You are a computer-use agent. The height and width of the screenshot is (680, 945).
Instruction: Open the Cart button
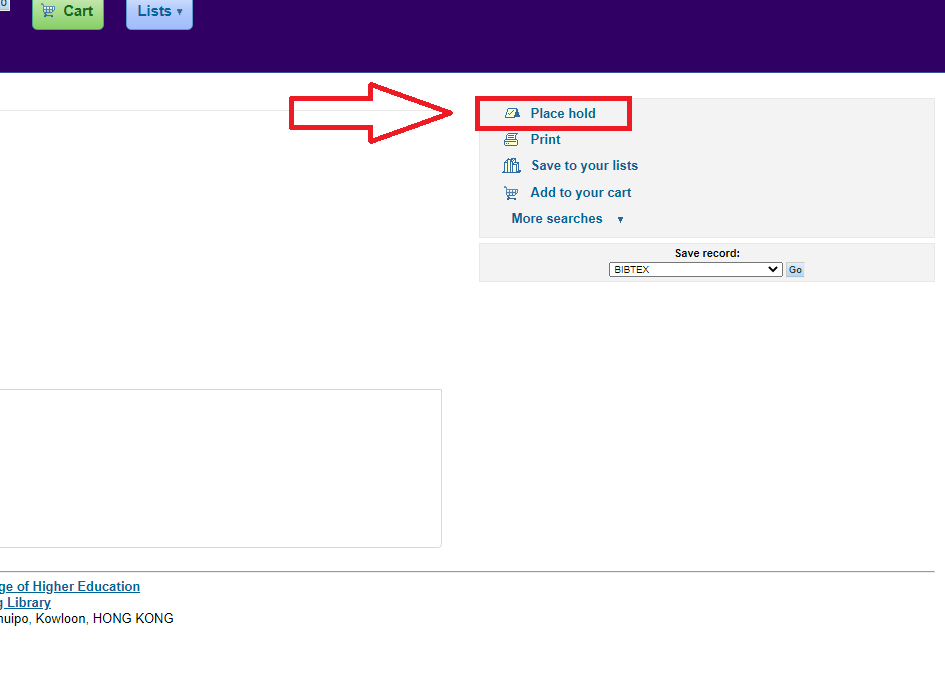(68, 12)
